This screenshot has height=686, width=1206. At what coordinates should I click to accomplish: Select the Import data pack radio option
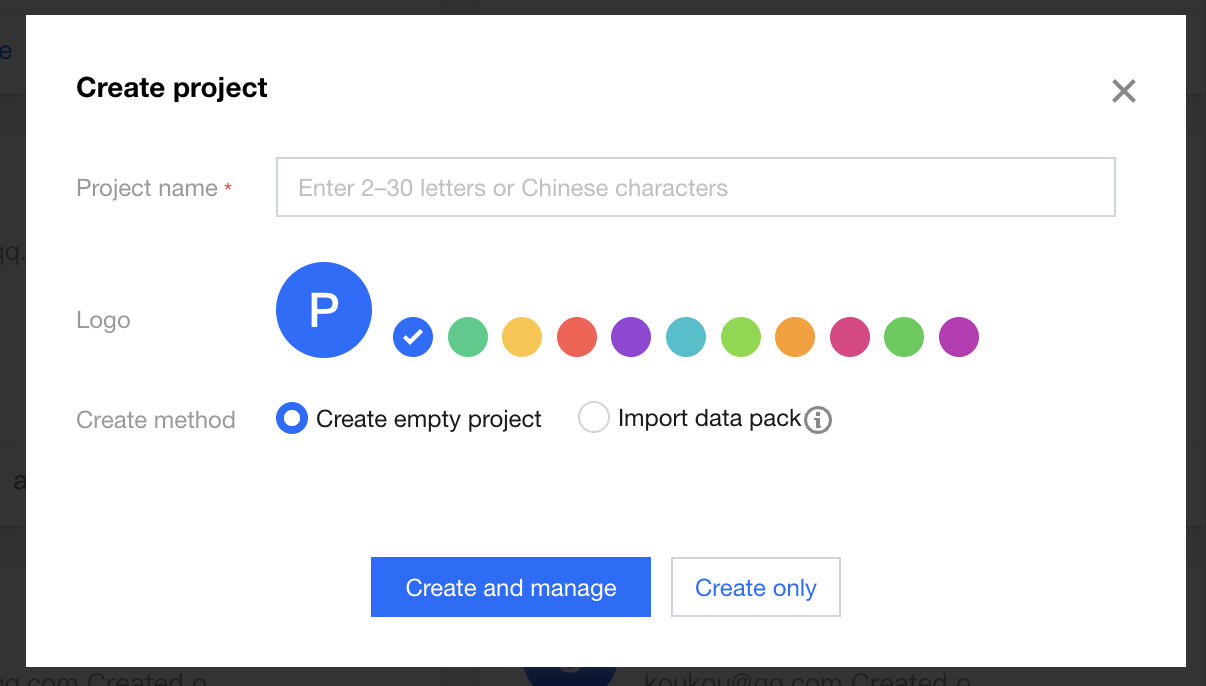coord(594,418)
